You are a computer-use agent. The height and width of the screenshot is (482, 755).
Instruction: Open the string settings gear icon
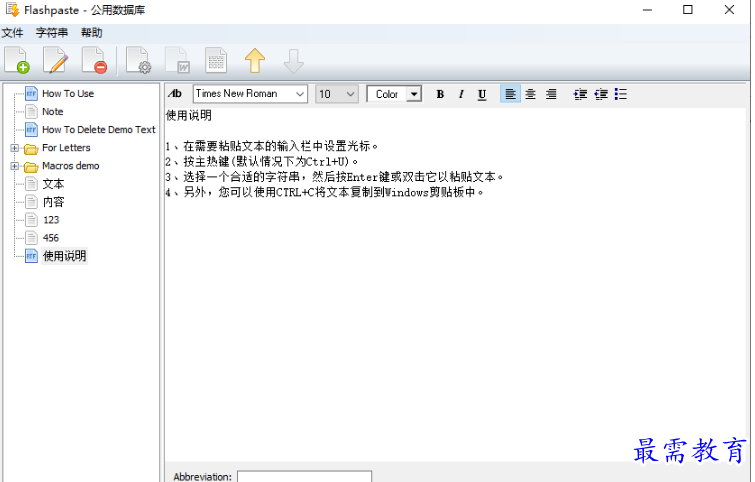(x=138, y=60)
